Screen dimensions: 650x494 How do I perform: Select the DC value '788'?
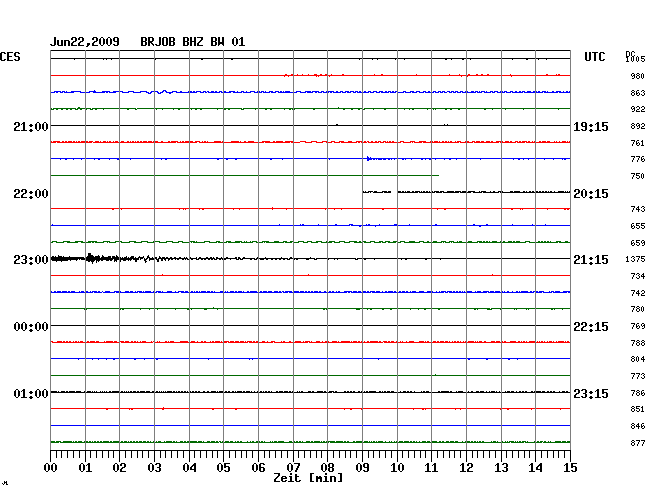tap(638, 343)
